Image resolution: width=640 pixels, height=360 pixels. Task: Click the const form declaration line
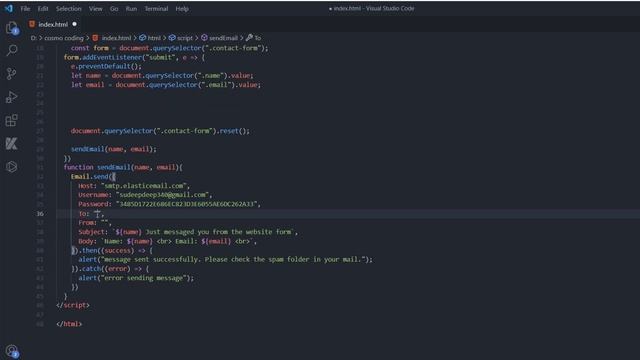tap(169, 48)
